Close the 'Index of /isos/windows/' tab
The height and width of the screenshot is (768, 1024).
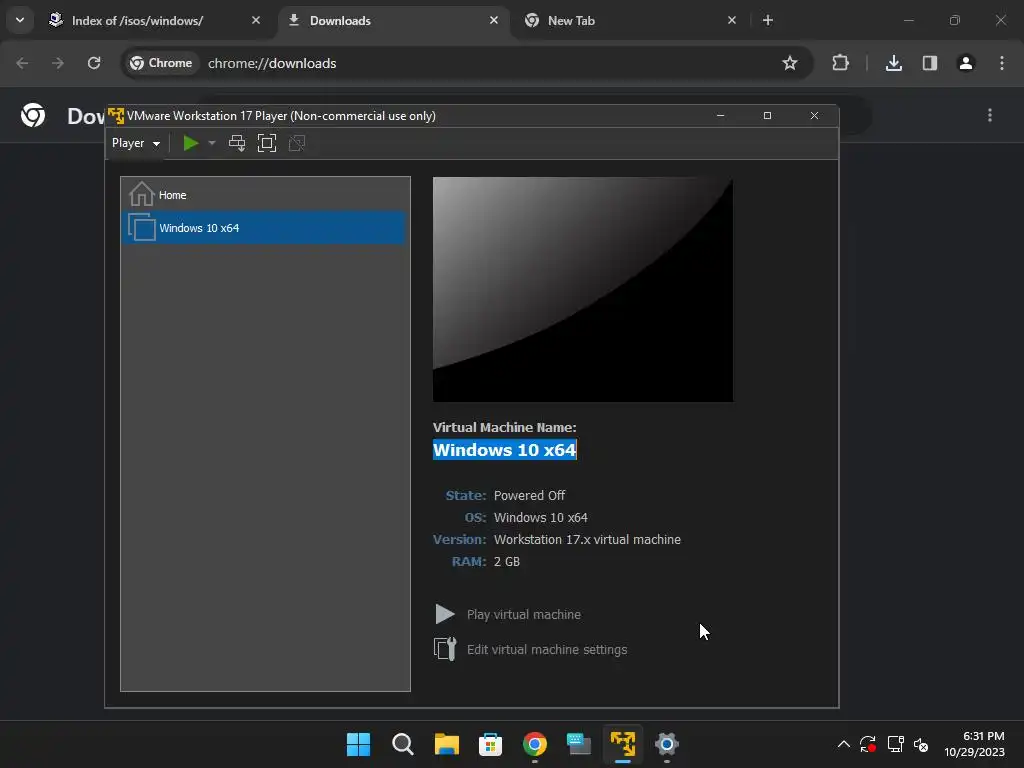[256, 20]
